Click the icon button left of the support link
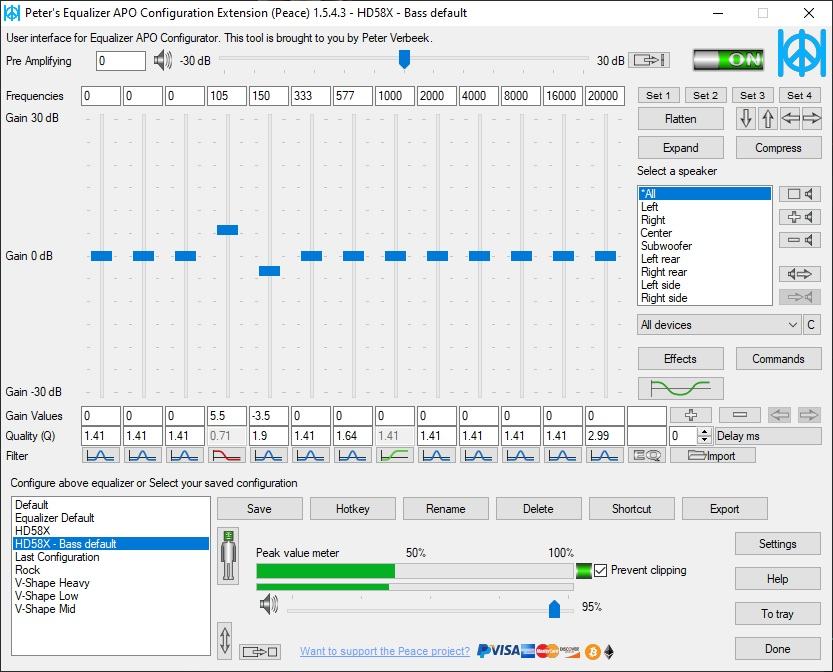Image resolution: width=833 pixels, height=672 pixels. pyautogui.click(x=260, y=651)
